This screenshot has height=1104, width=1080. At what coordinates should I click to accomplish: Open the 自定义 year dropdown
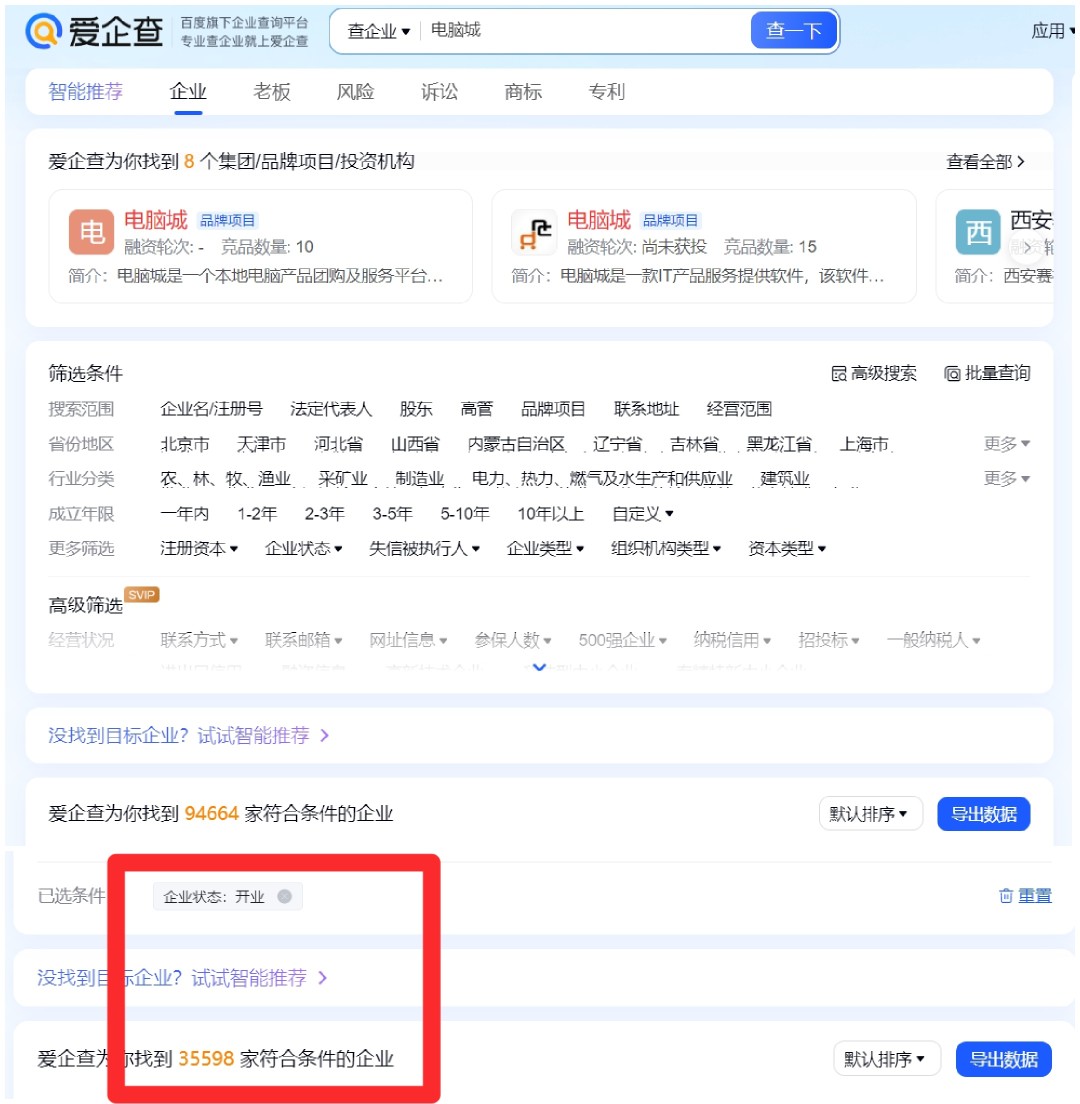tap(643, 514)
